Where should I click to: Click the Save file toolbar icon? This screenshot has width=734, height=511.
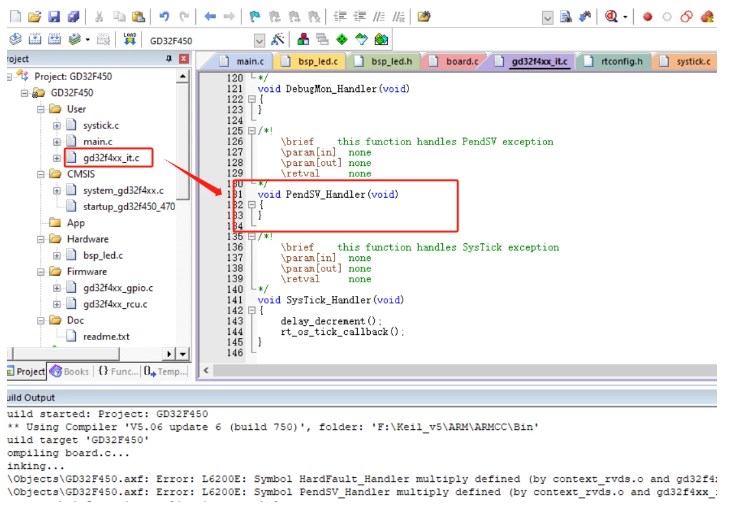click(55, 17)
